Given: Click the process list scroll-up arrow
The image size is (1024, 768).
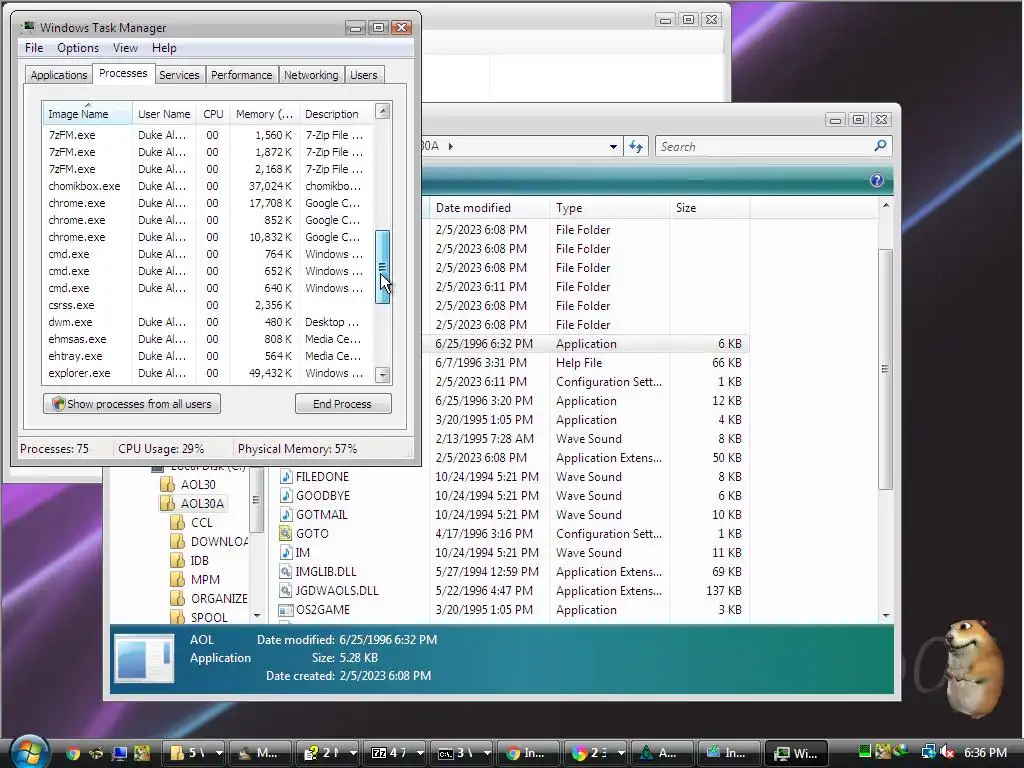Looking at the screenshot, I should (x=383, y=111).
